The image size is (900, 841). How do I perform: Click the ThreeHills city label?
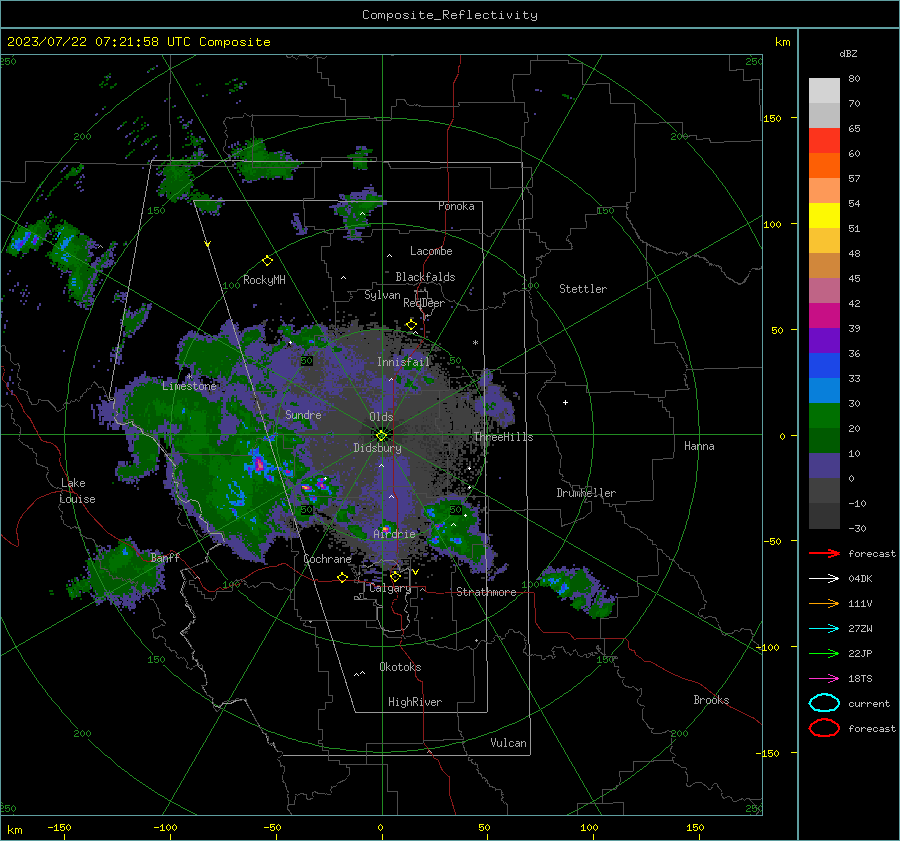pos(503,437)
